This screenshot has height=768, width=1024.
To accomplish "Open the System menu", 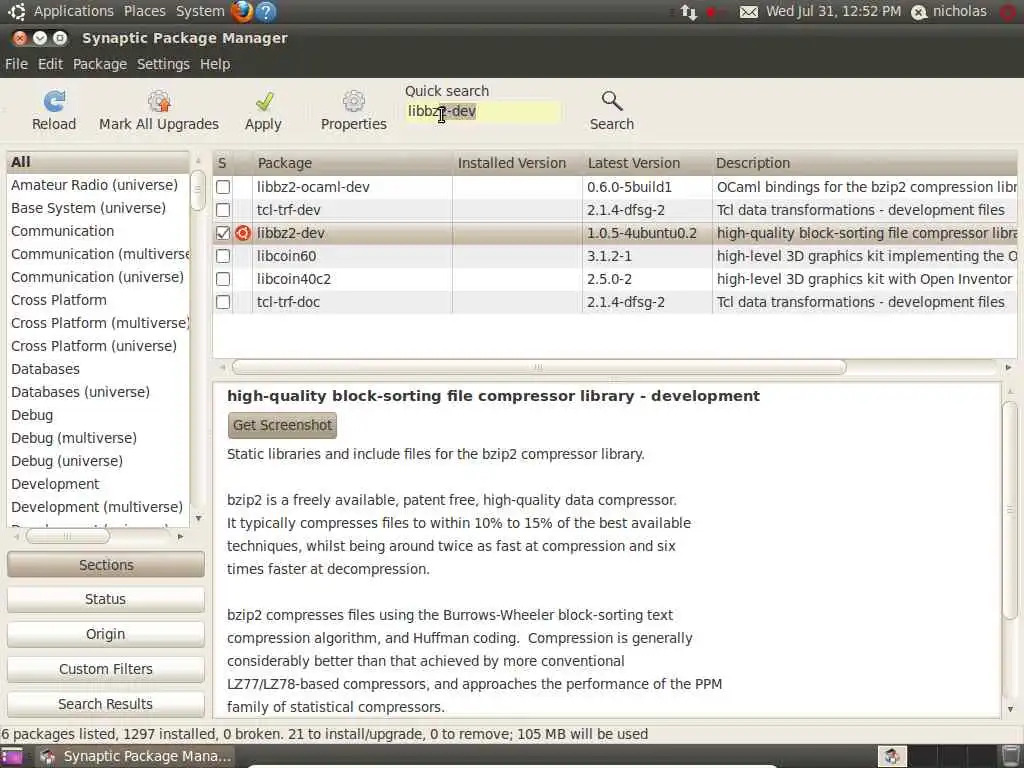I will click(x=200, y=11).
